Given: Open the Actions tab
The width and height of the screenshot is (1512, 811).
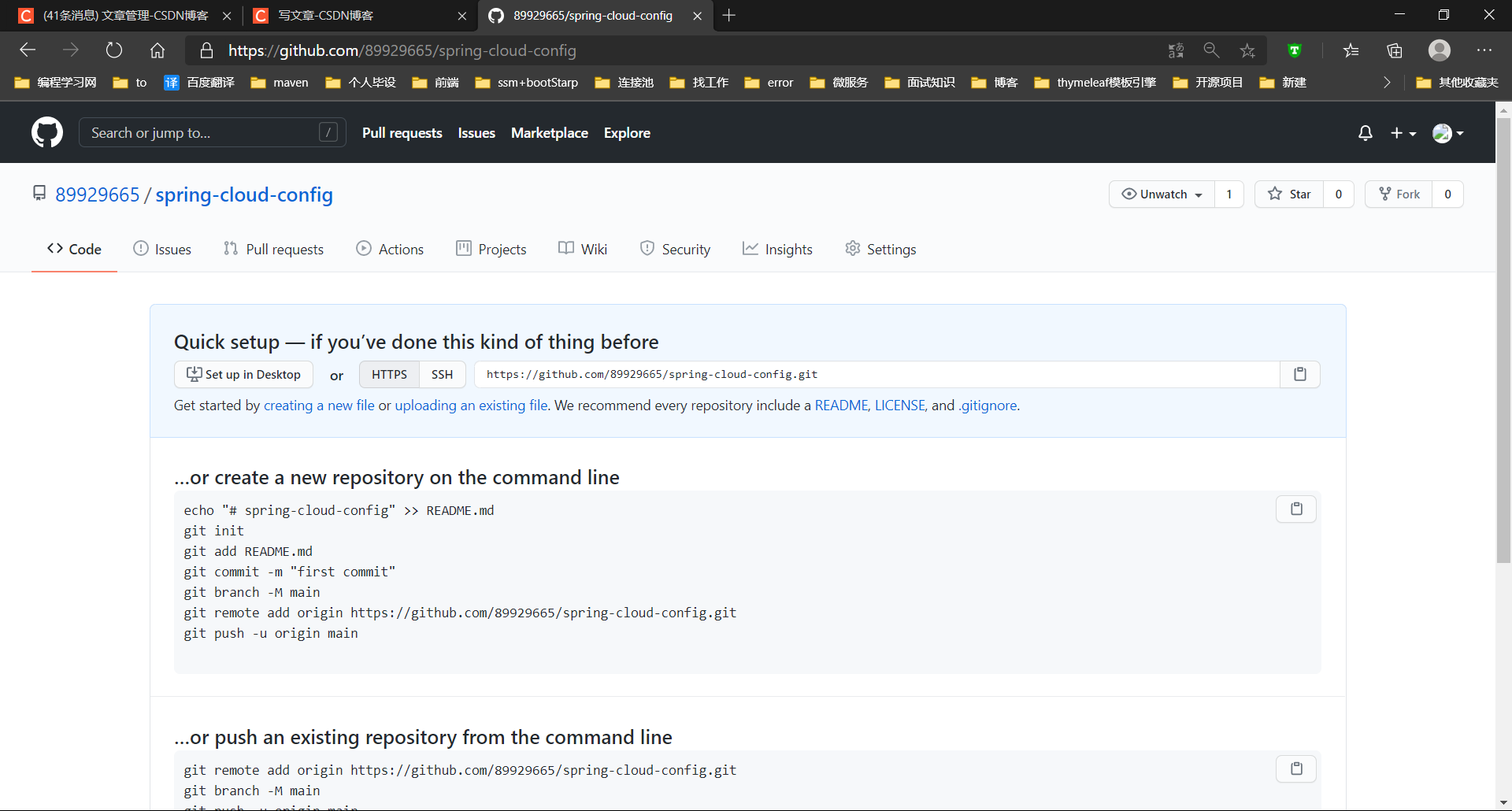Looking at the screenshot, I should click(x=390, y=249).
